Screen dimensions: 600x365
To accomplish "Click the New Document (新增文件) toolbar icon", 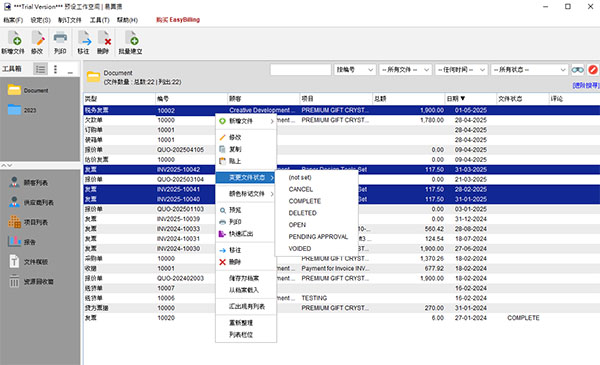I will tap(13, 42).
